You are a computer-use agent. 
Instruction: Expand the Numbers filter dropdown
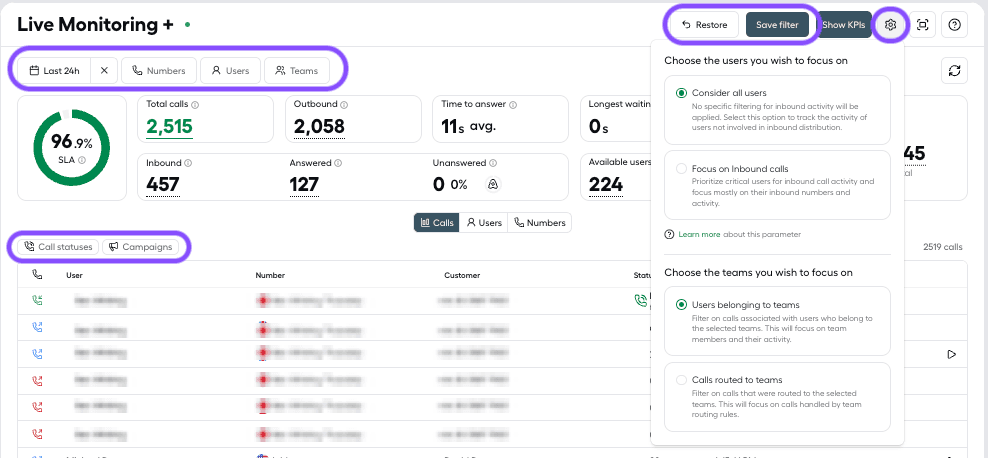pyautogui.click(x=159, y=71)
